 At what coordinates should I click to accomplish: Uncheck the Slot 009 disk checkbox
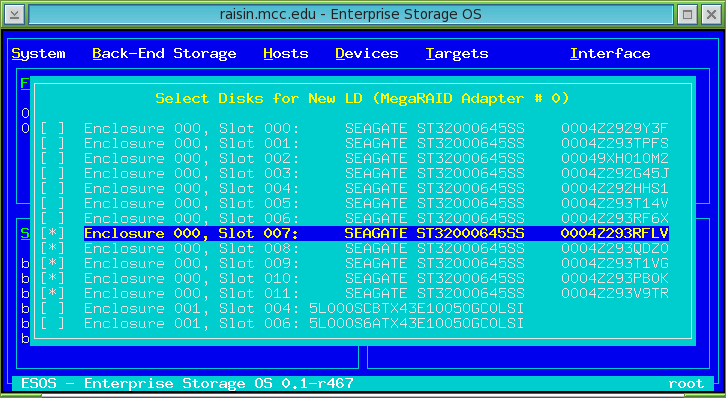click(x=52, y=263)
